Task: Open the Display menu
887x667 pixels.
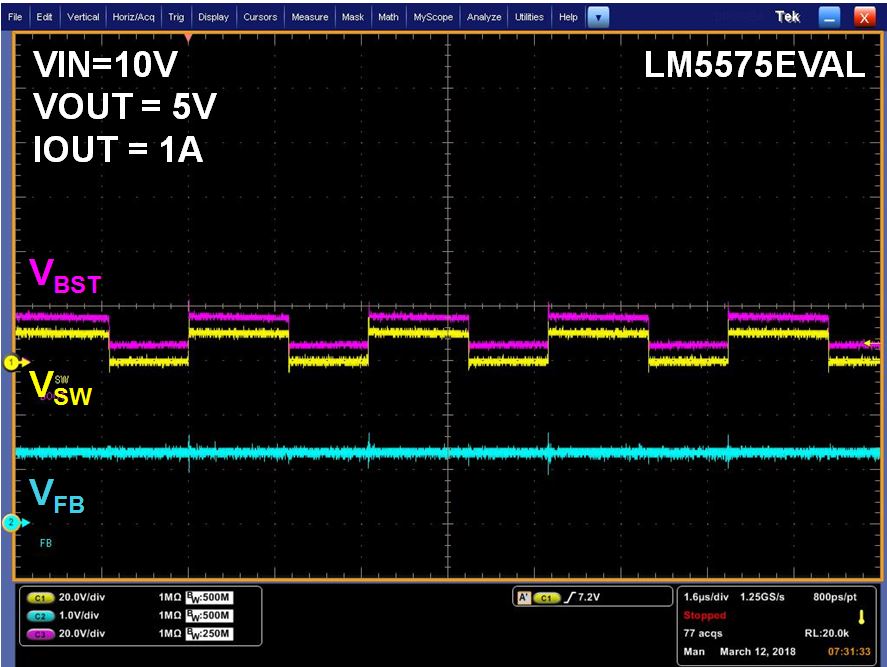Action: (x=213, y=17)
